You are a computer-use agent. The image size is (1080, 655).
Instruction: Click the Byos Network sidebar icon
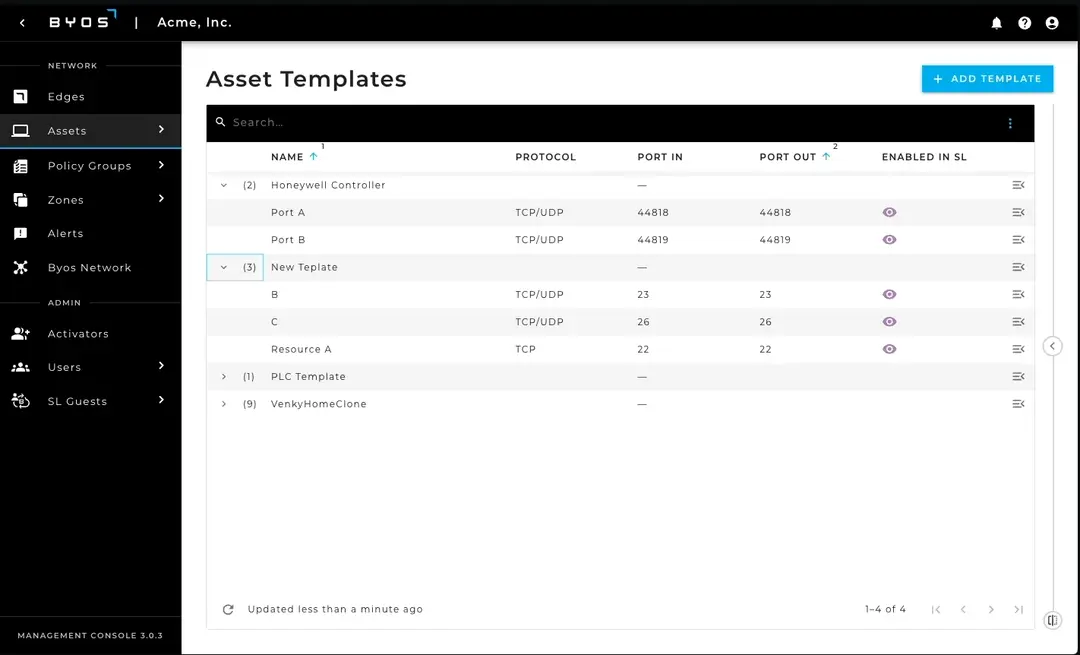21,267
